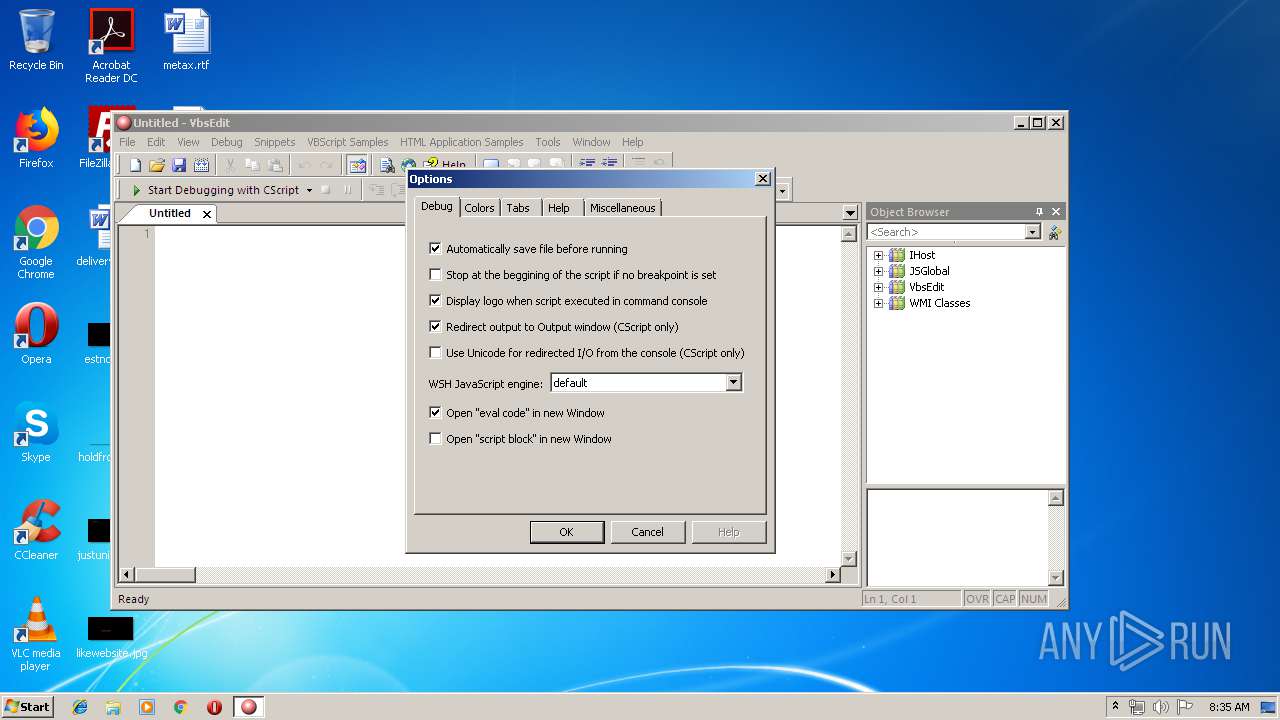Expand the VbsEdit tree node
The width and height of the screenshot is (1280, 720).
878,287
